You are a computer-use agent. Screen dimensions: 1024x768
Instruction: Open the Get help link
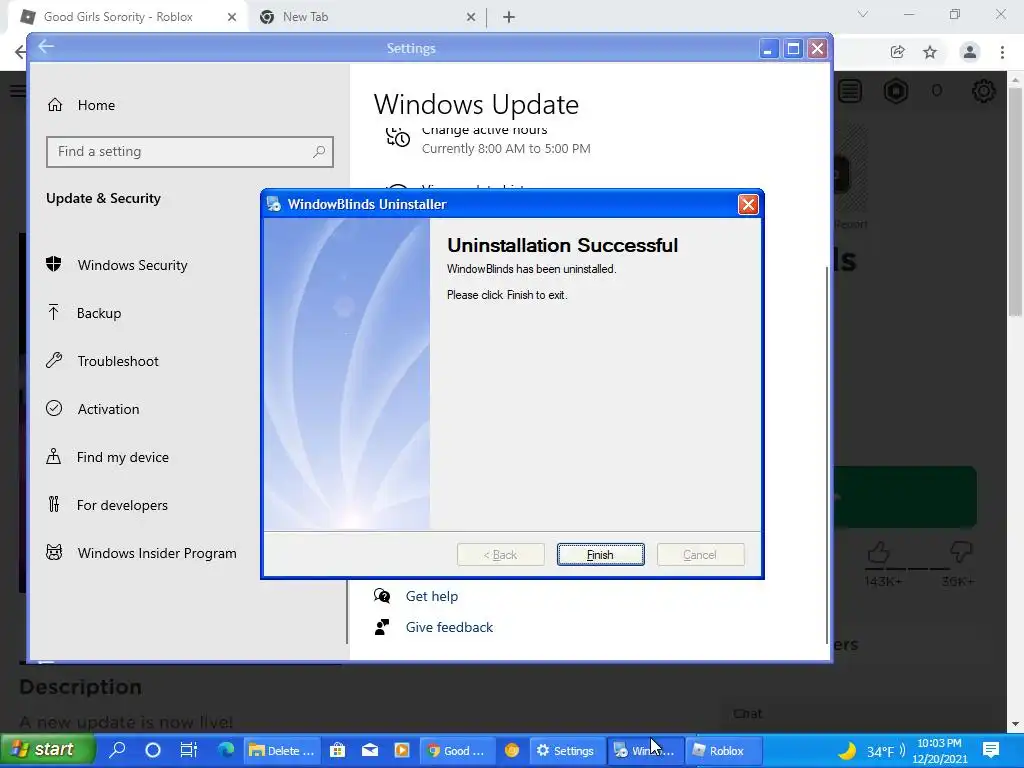pyautogui.click(x=432, y=596)
